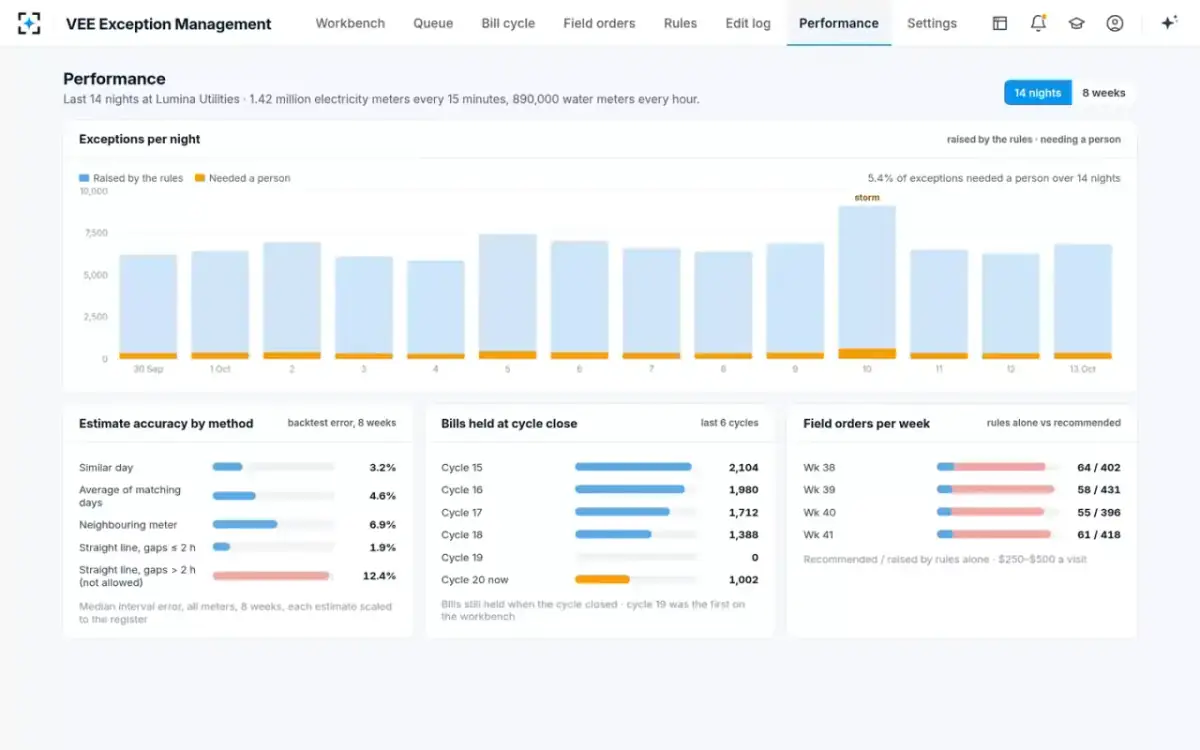Click the 1.9% value
The width and height of the screenshot is (1200, 750).
[x=383, y=547]
